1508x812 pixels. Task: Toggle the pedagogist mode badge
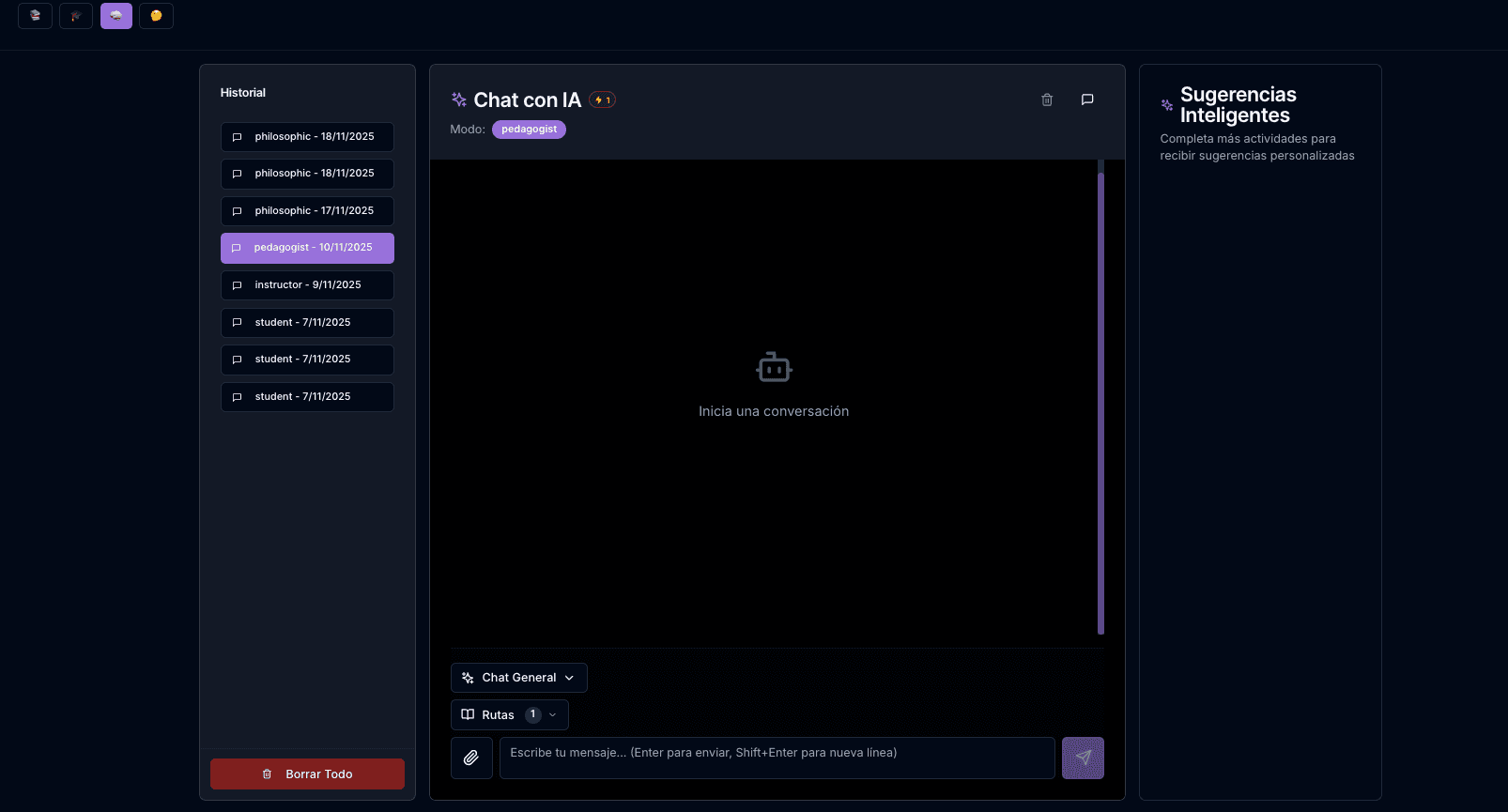tap(529, 130)
